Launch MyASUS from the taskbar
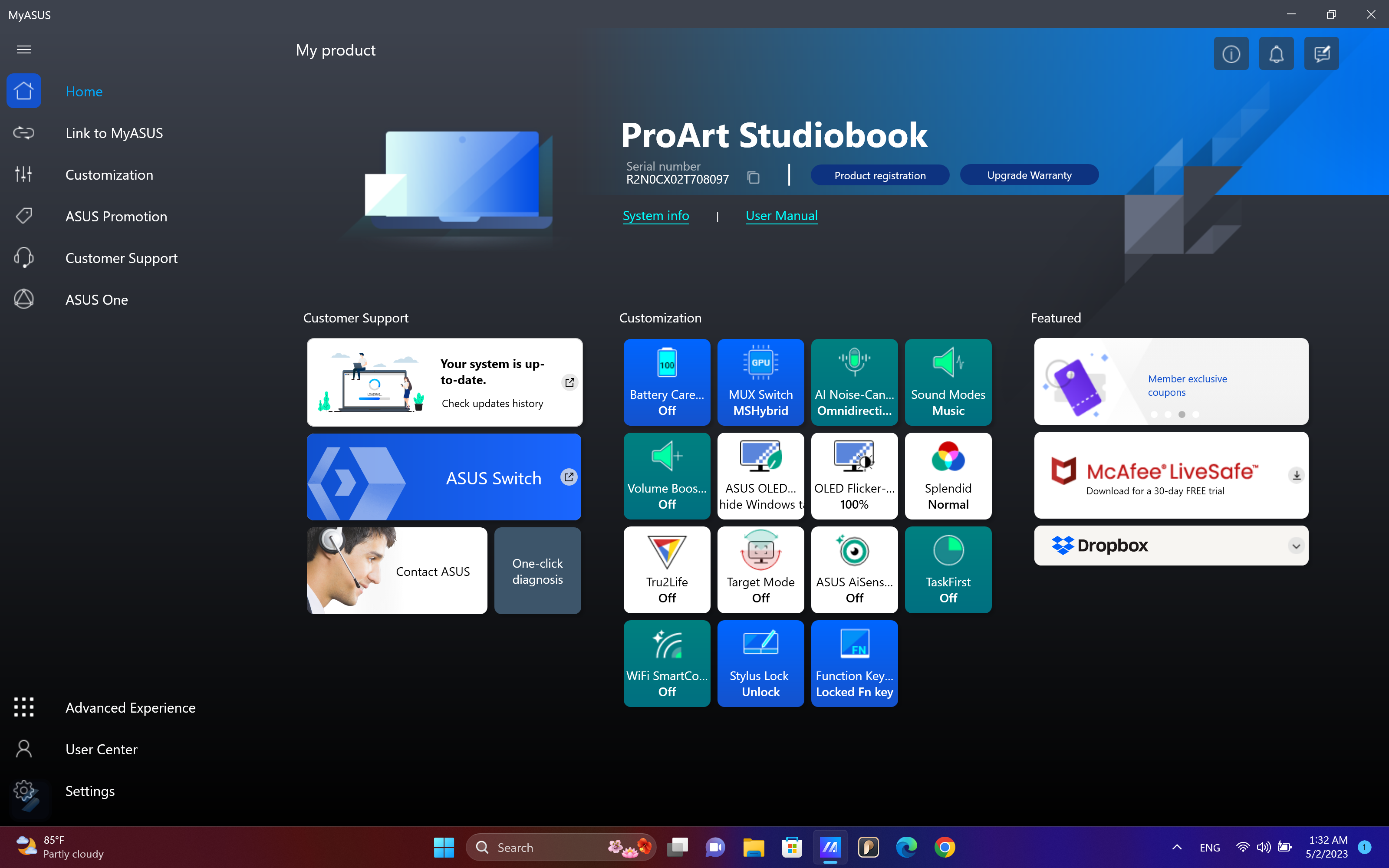The width and height of the screenshot is (1389, 868). 830,847
